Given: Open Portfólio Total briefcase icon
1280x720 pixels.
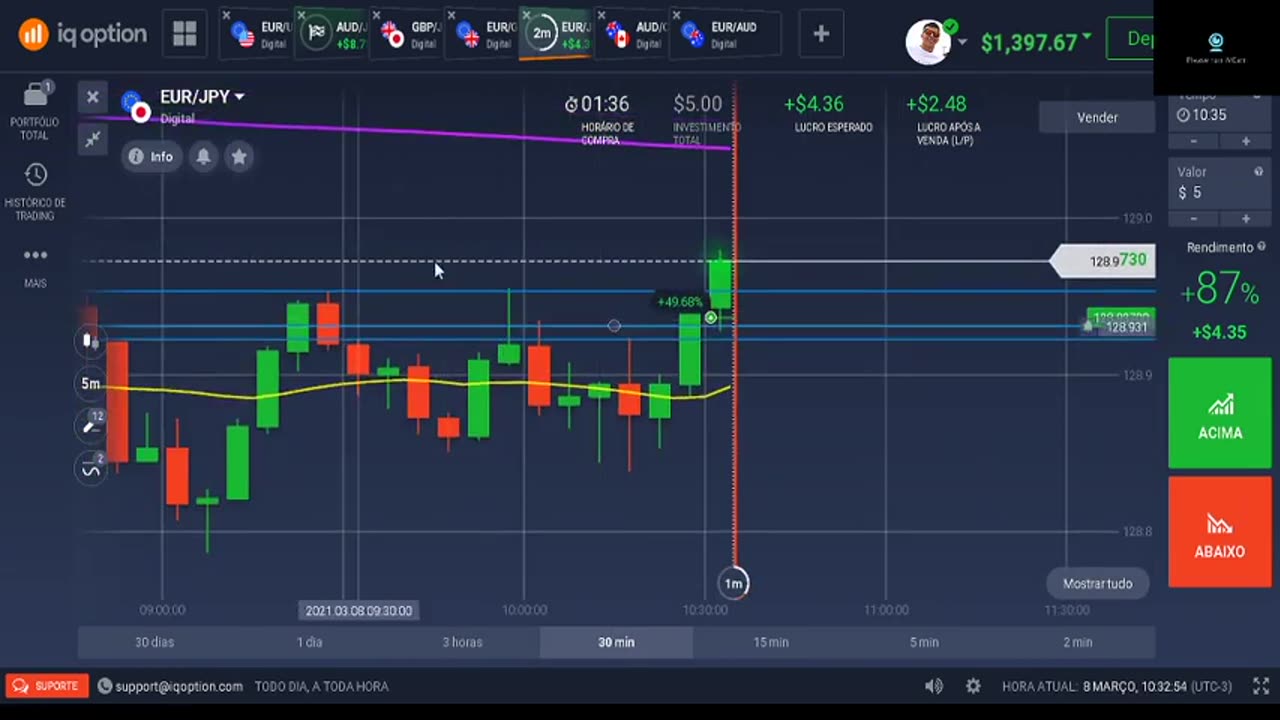Looking at the screenshot, I should click(36, 95).
